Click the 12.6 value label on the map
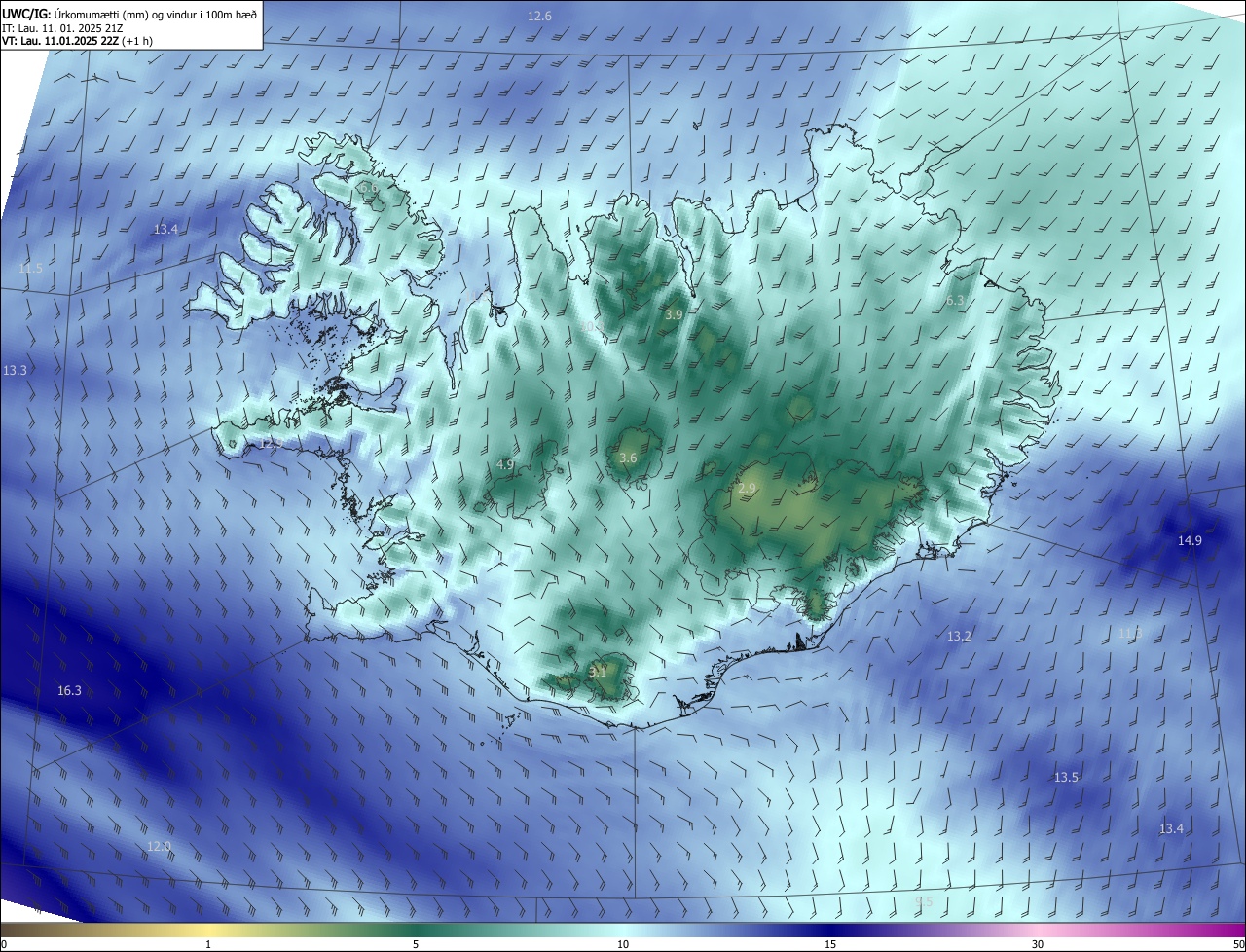 tap(539, 17)
